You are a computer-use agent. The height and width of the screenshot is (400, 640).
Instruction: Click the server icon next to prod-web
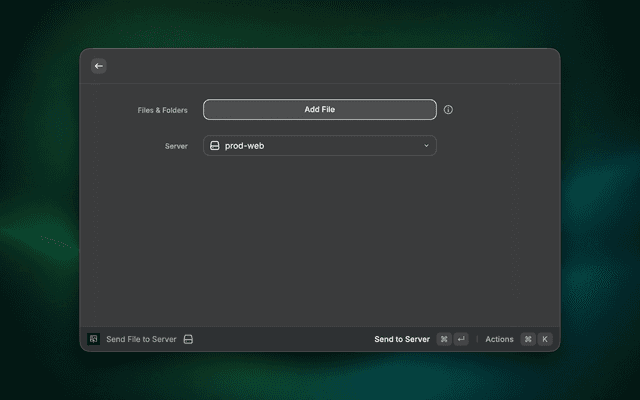[215, 146]
